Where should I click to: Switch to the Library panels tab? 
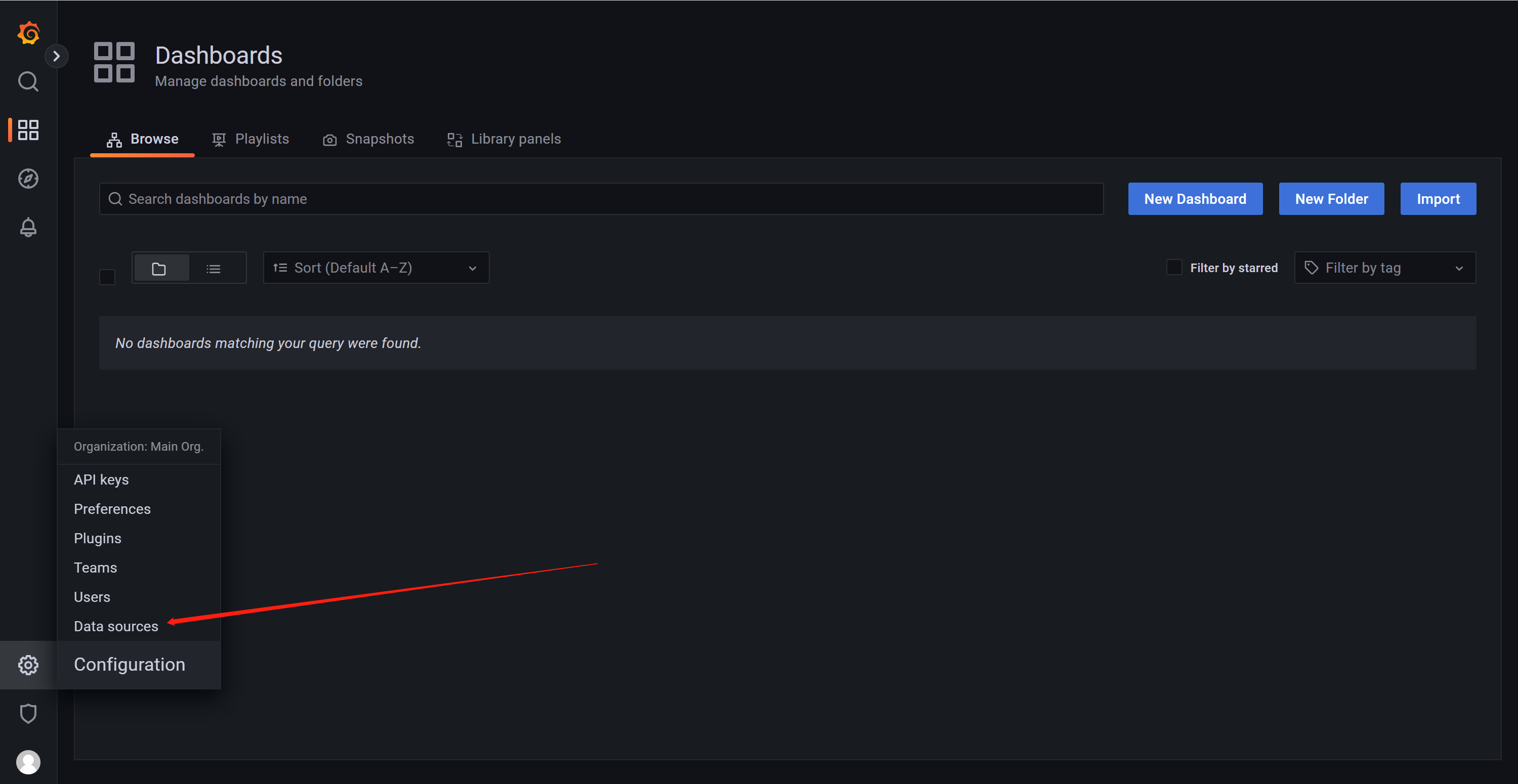tap(504, 139)
